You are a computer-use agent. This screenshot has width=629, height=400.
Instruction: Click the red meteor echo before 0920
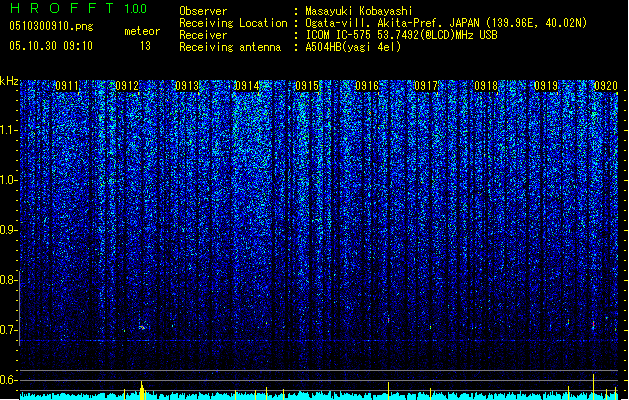click(593, 325)
